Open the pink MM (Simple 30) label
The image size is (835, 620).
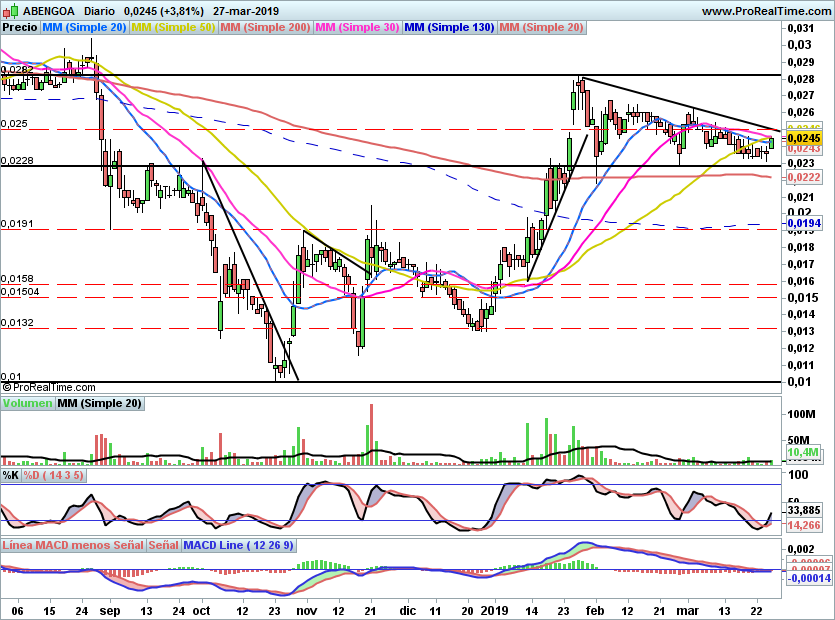[357, 27]
